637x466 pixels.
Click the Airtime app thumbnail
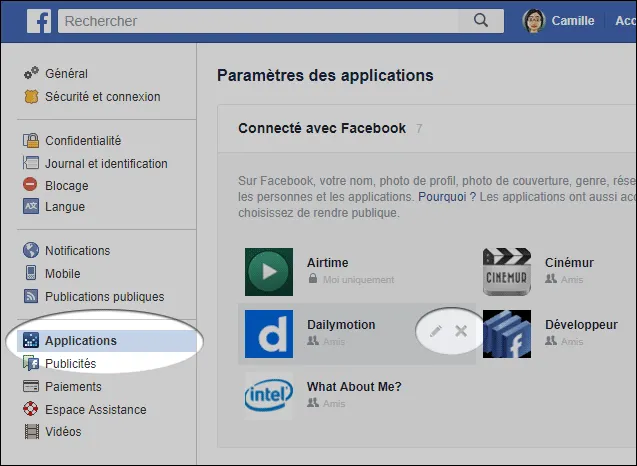269,272
